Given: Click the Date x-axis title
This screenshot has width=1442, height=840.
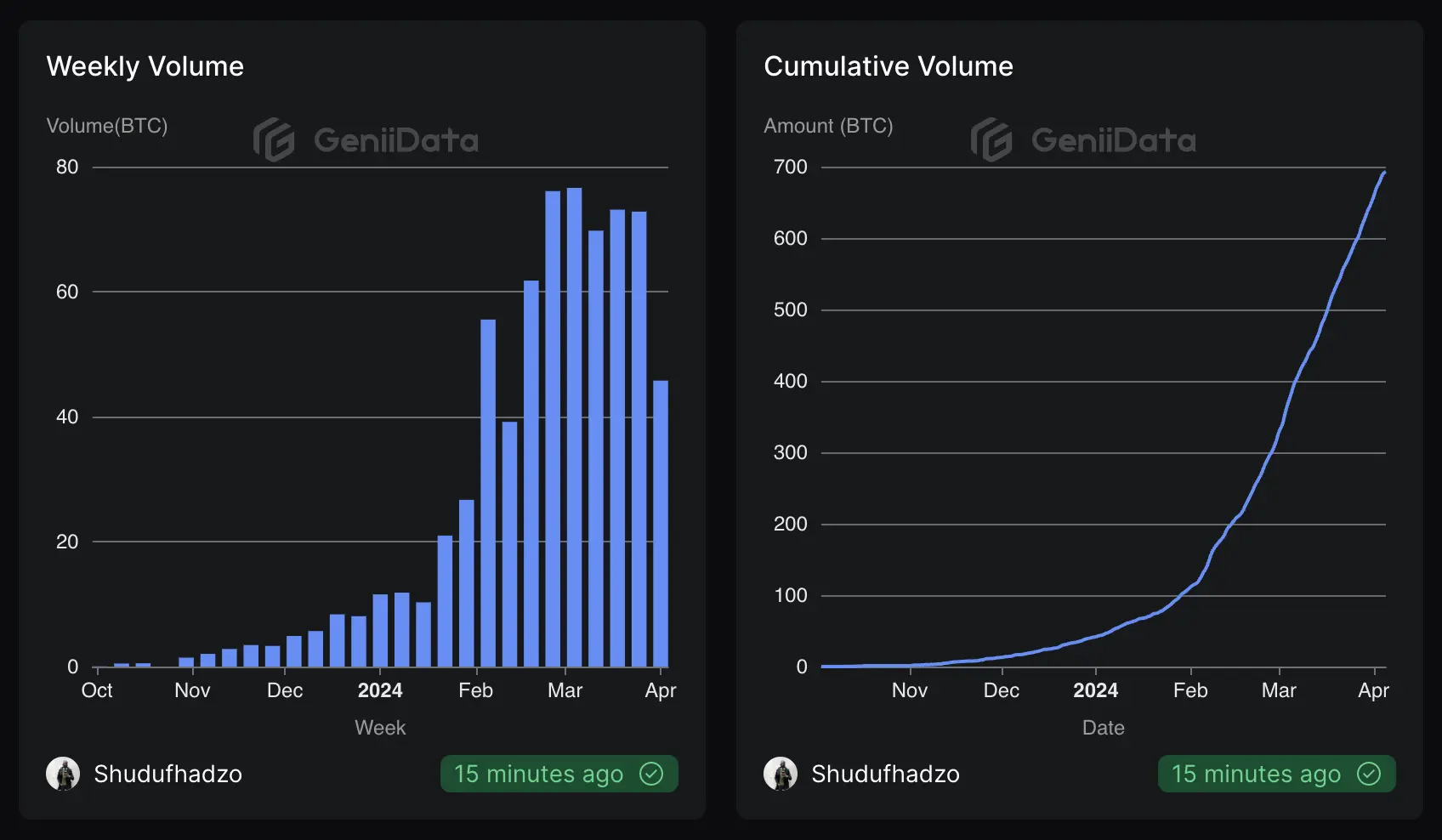Looking at the screenshot, I should point(1104,728).
